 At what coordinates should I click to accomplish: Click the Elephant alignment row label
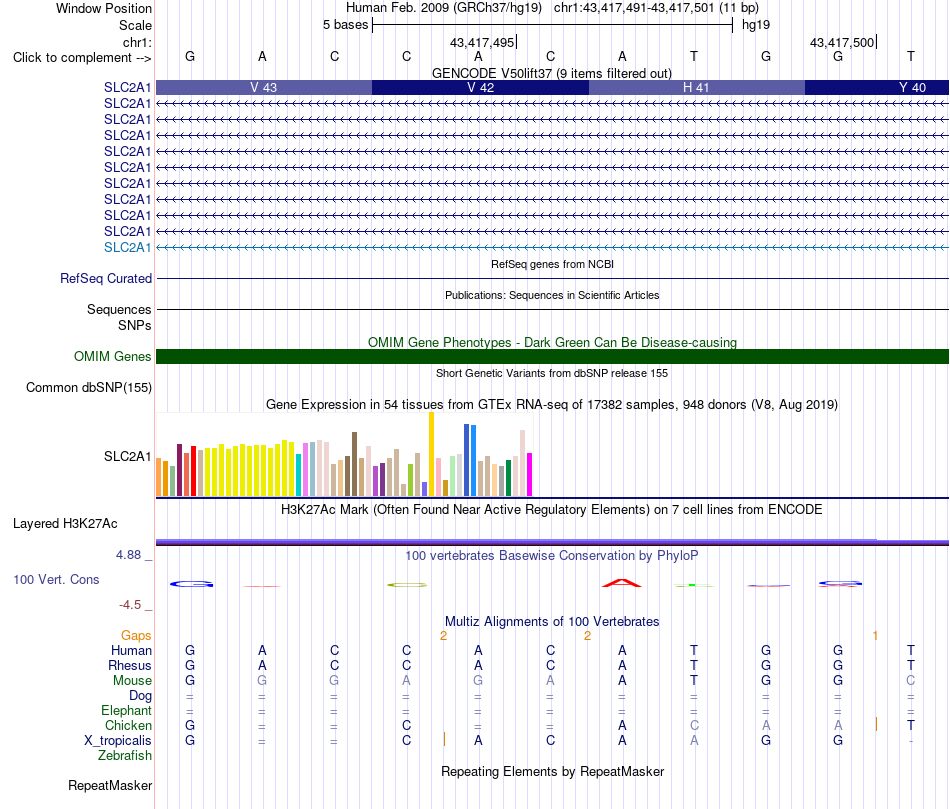pyautogui.click(x=126, y=710)
